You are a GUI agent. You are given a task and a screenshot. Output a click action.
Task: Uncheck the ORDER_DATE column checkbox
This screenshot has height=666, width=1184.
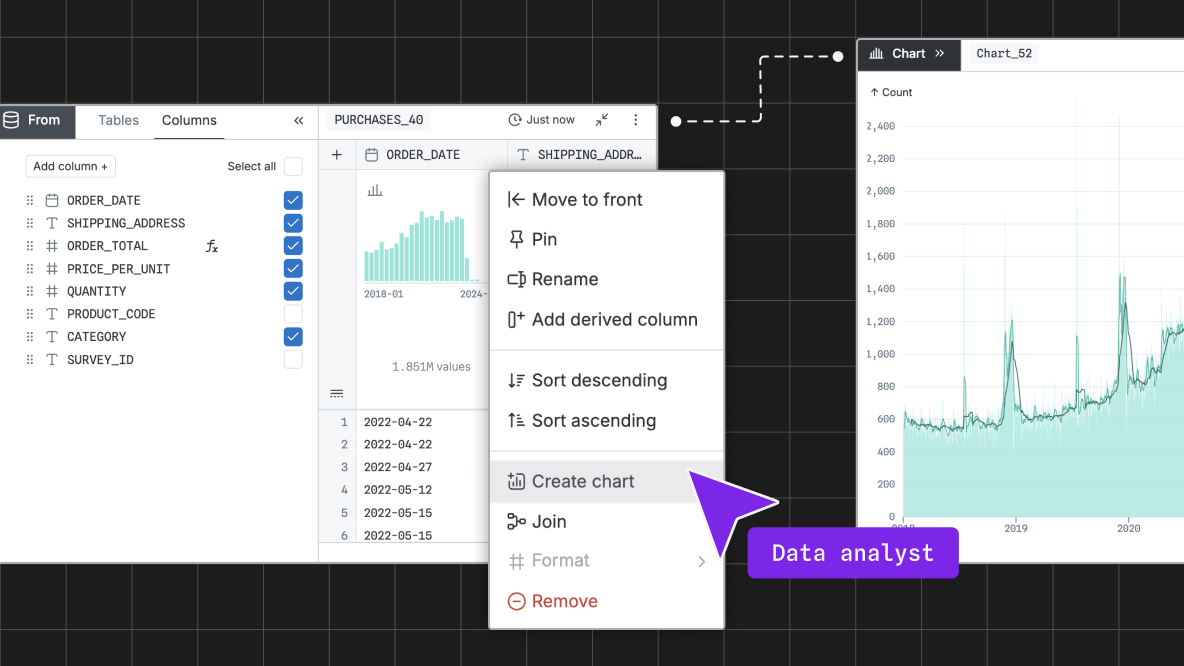tap(293, 200)
